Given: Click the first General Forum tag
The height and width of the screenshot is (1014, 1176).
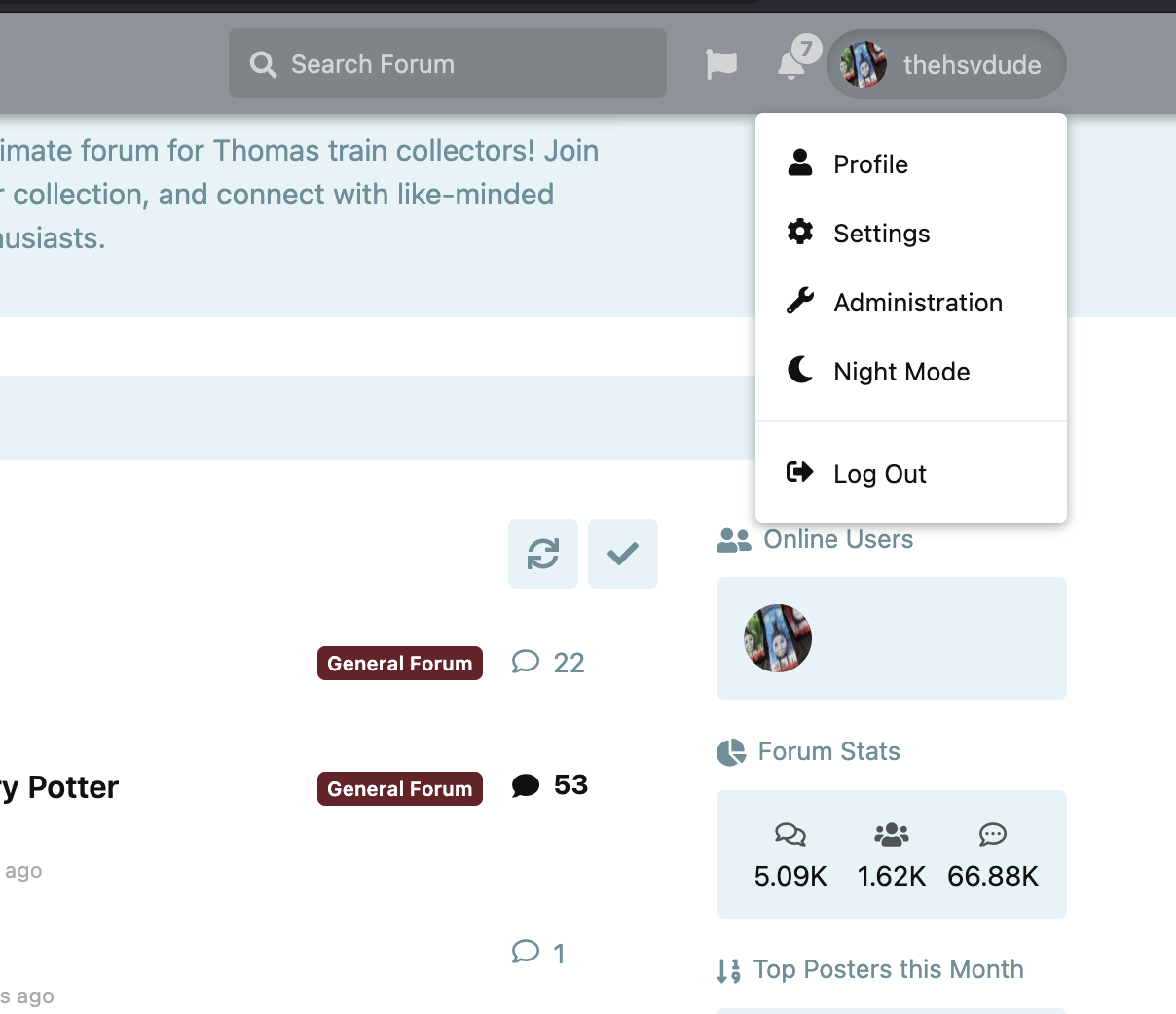Looking at the screenshot, I should [x=400, y=663].
